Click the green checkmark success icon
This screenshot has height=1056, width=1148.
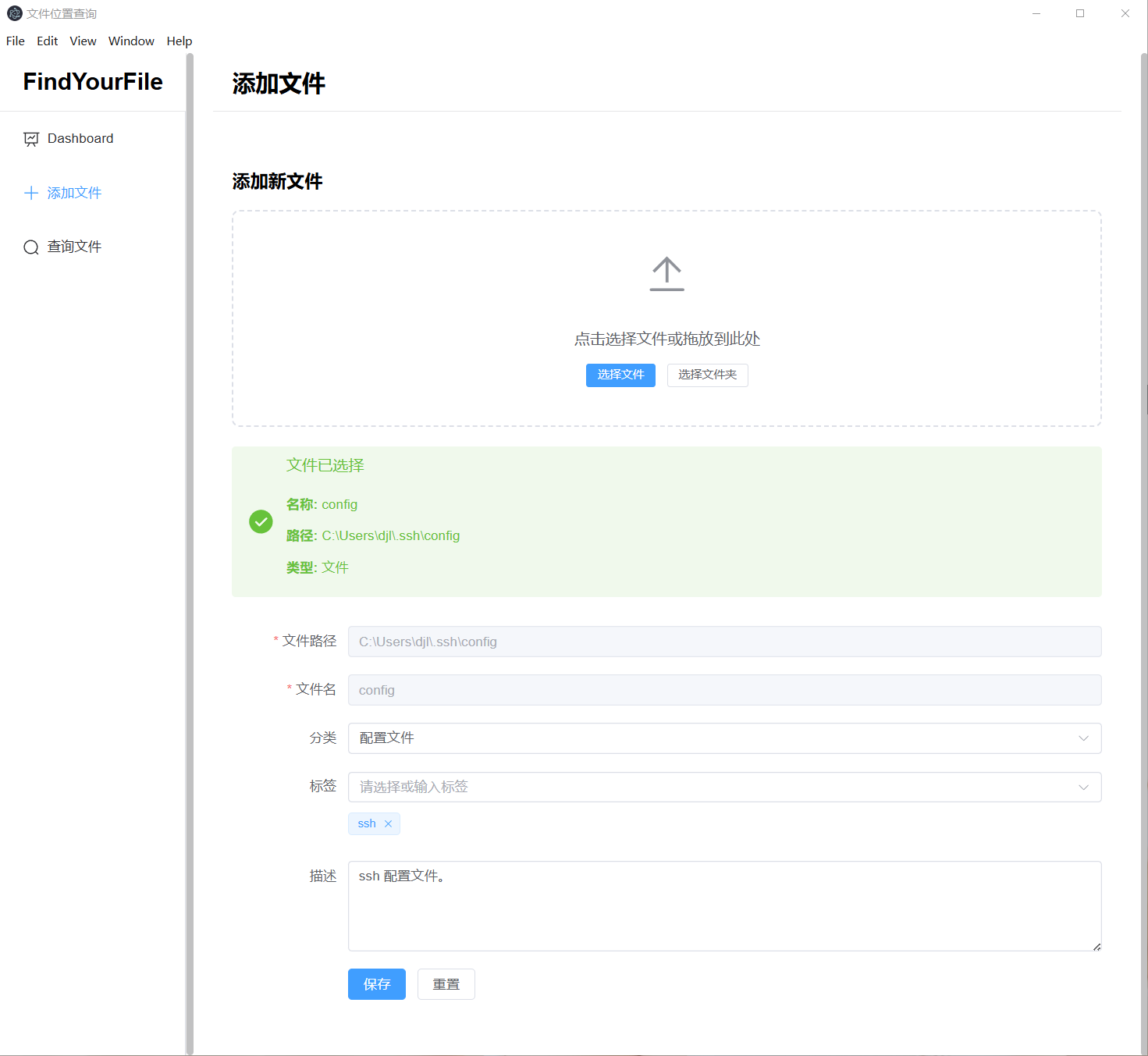[261, 521]
